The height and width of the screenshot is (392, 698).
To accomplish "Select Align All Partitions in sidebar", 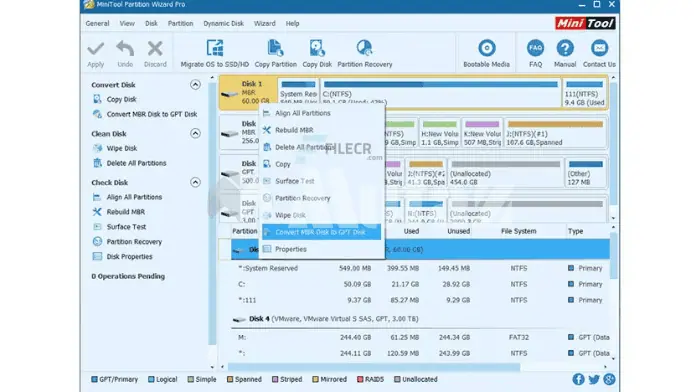I will coord(127,197).
